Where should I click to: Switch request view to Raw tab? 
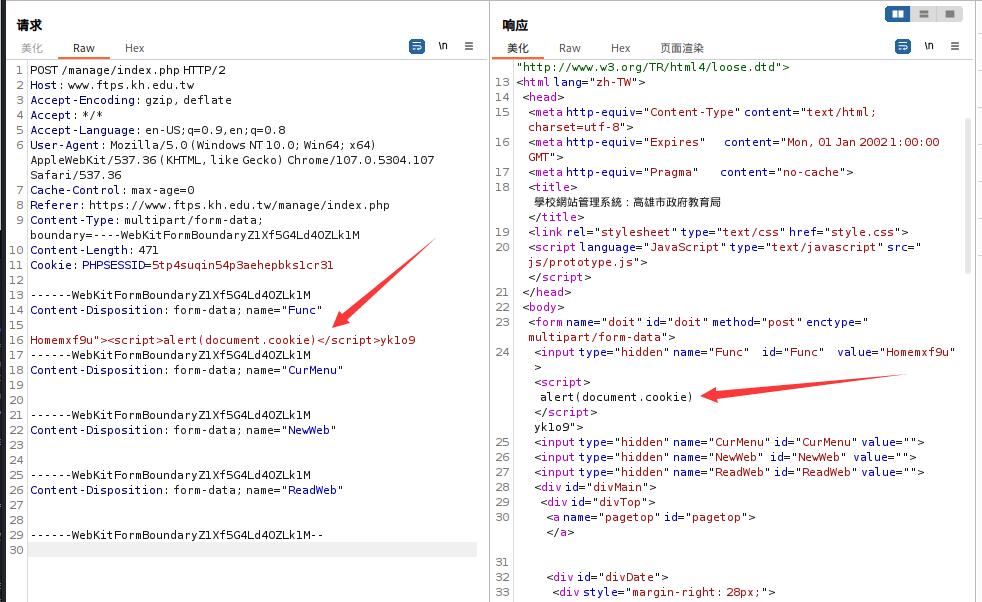point(83,48)
